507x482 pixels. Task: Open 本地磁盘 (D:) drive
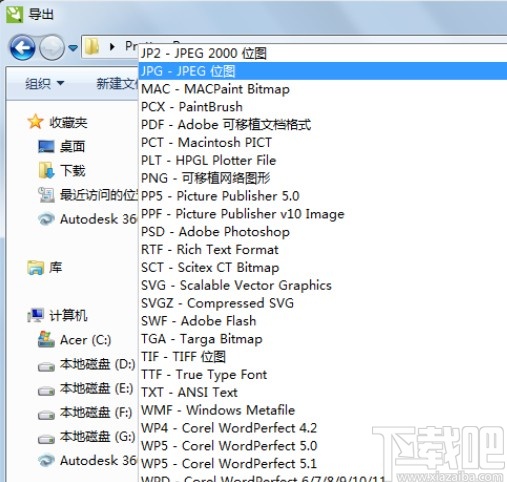pos(97,364)
